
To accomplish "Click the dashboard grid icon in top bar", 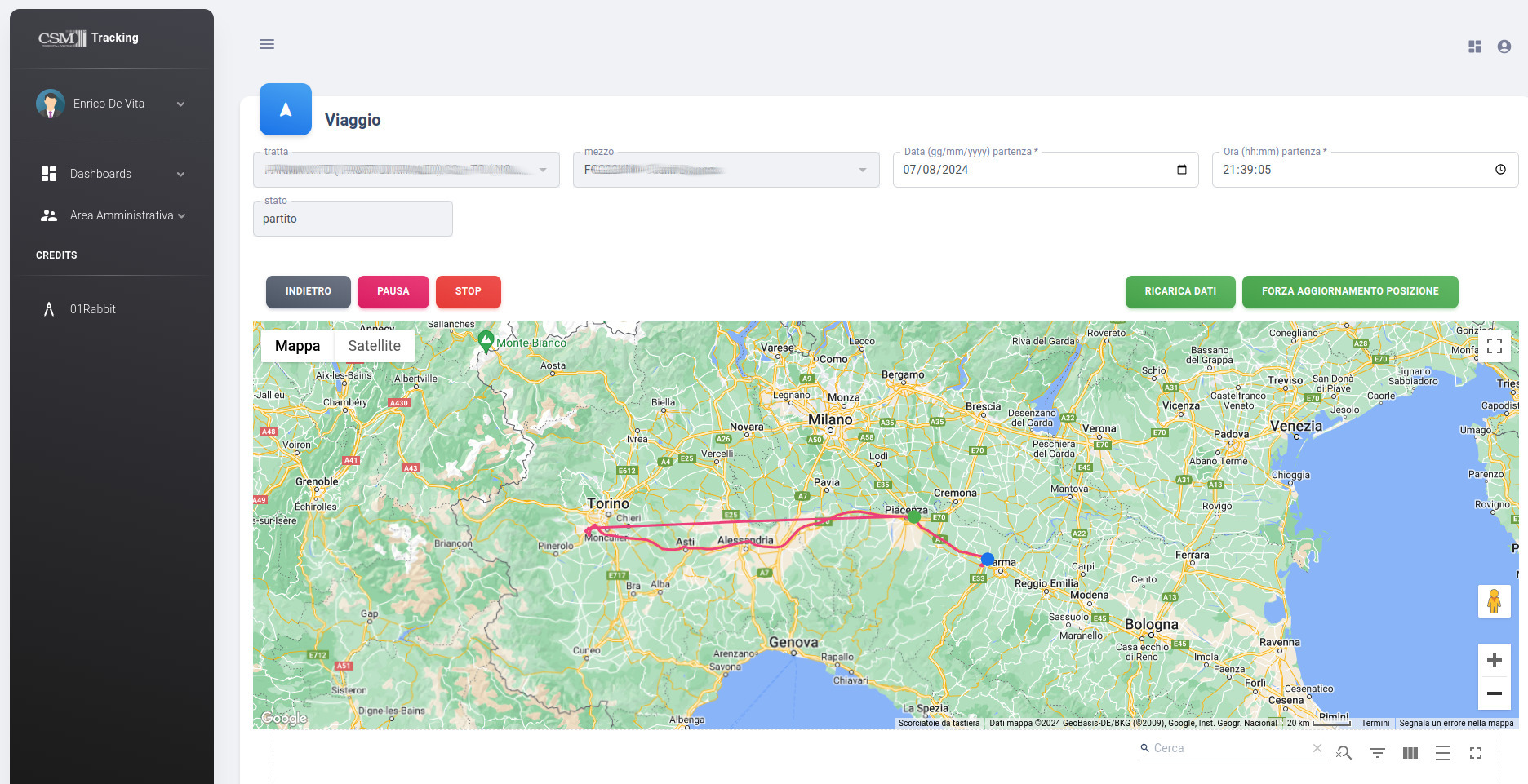I will (1474, 47).
